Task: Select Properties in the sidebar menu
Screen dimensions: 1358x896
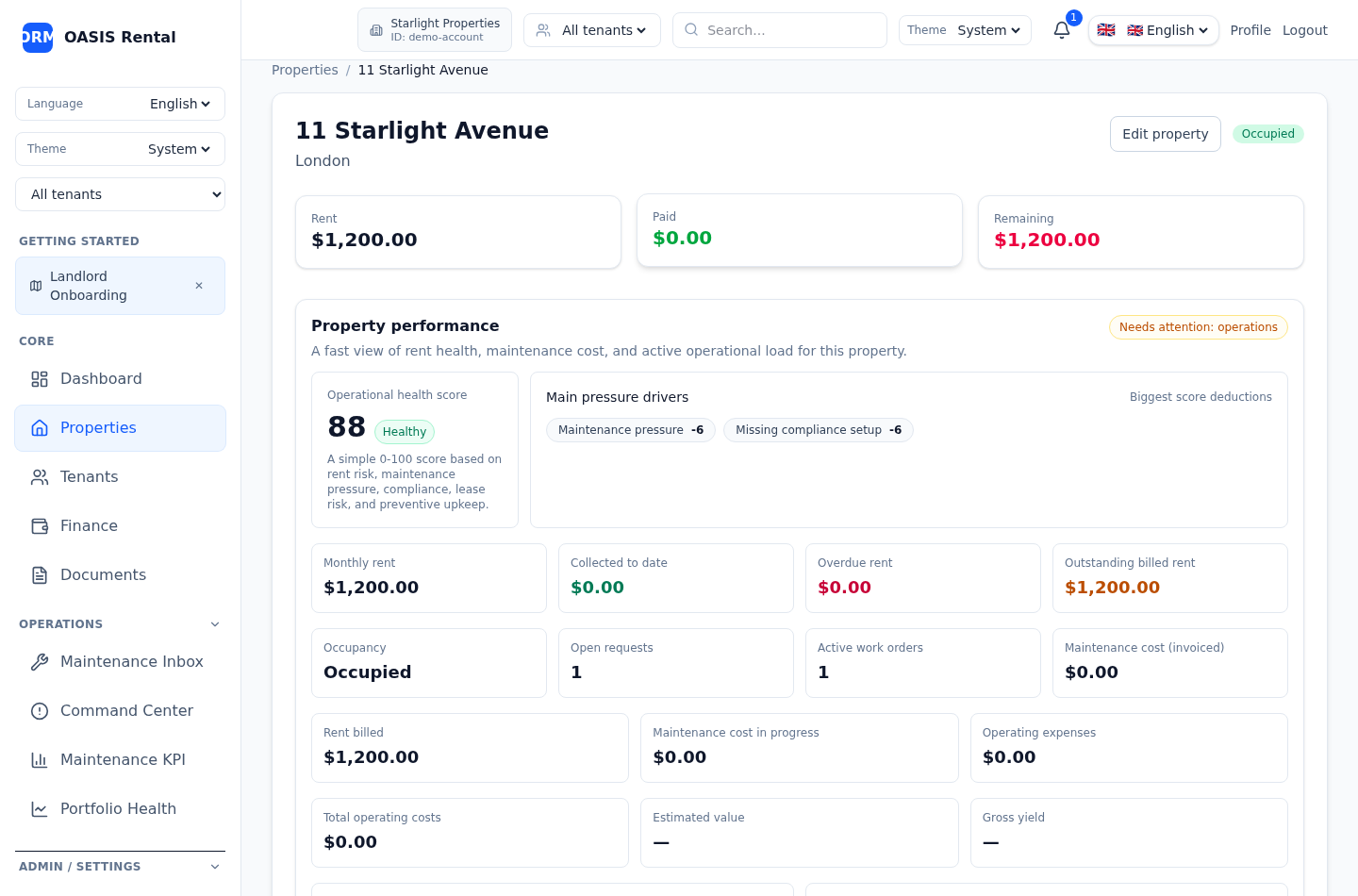Action: pos(98,428)
